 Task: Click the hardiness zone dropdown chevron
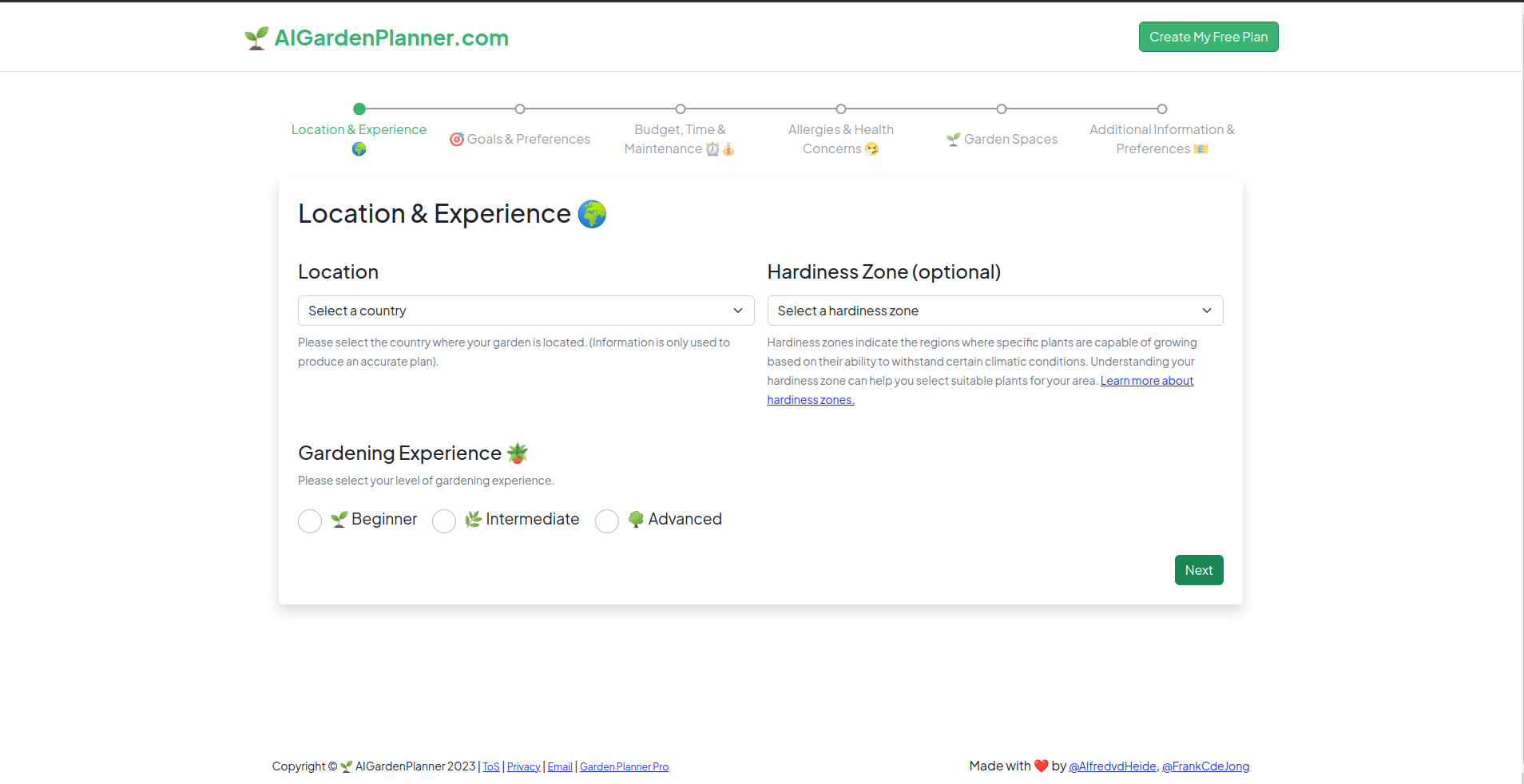[1207, 311]
